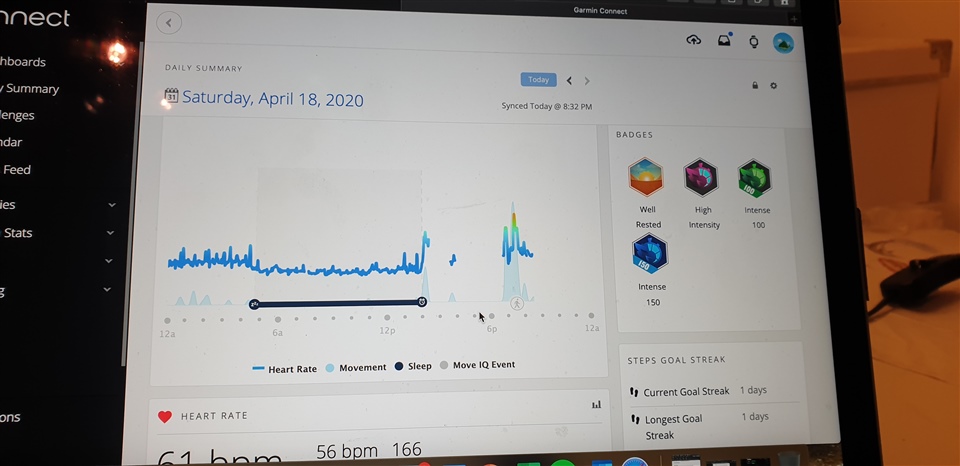Click the Saturday, April 18, 2020 date
Viewport: 960px width, 466px height.
[x=272, y=99]
